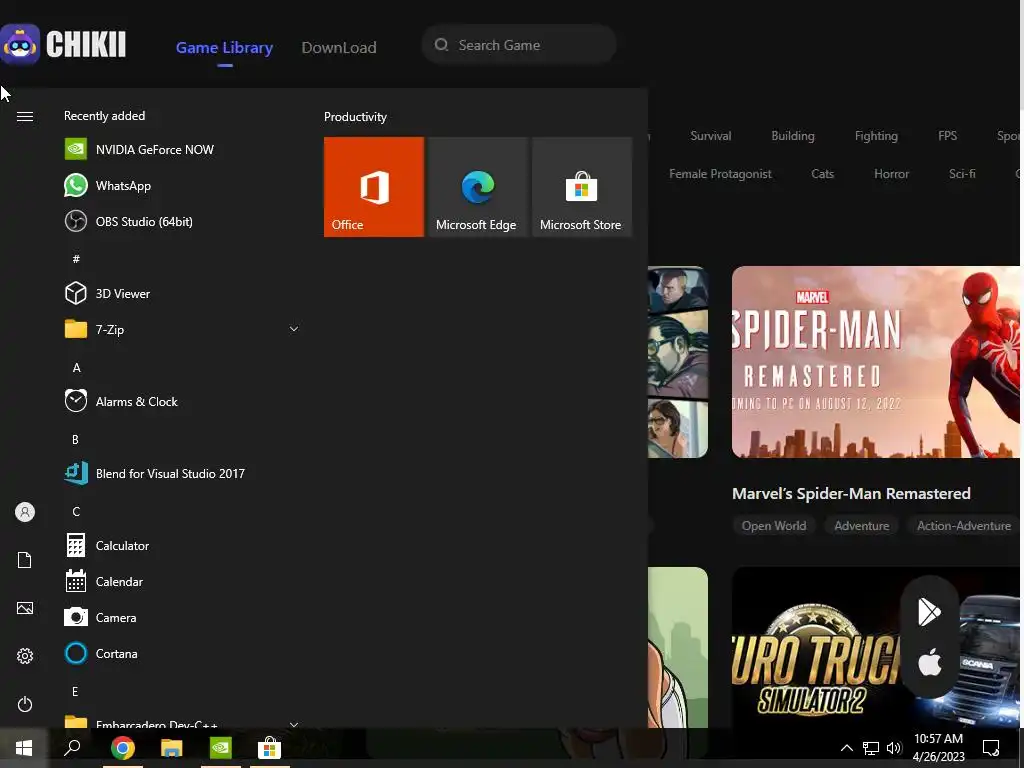Click Marvel's Spider-Man Remastered title
The width and height of the screenshot is (1024, 768).
pyautogui.click(x=851, y=494)
